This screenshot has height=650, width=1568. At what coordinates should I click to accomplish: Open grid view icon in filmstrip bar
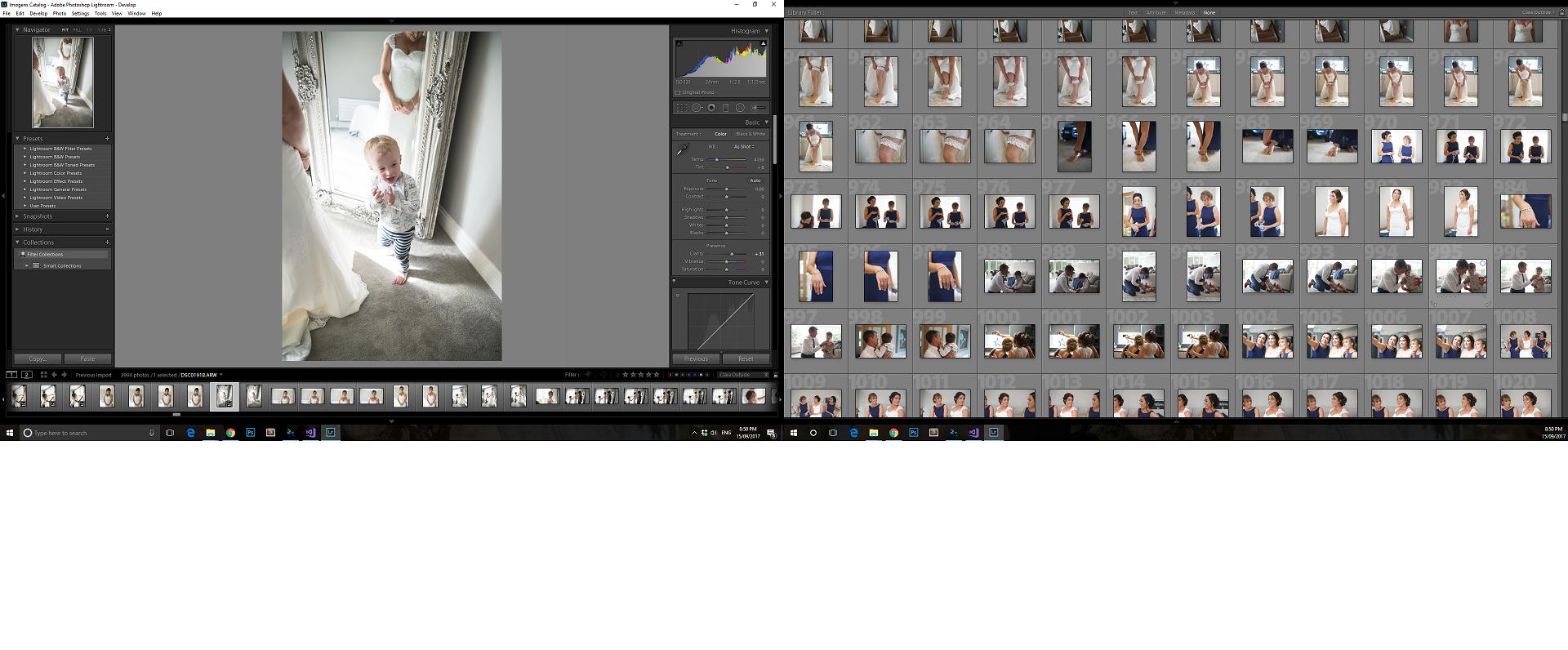44,375
